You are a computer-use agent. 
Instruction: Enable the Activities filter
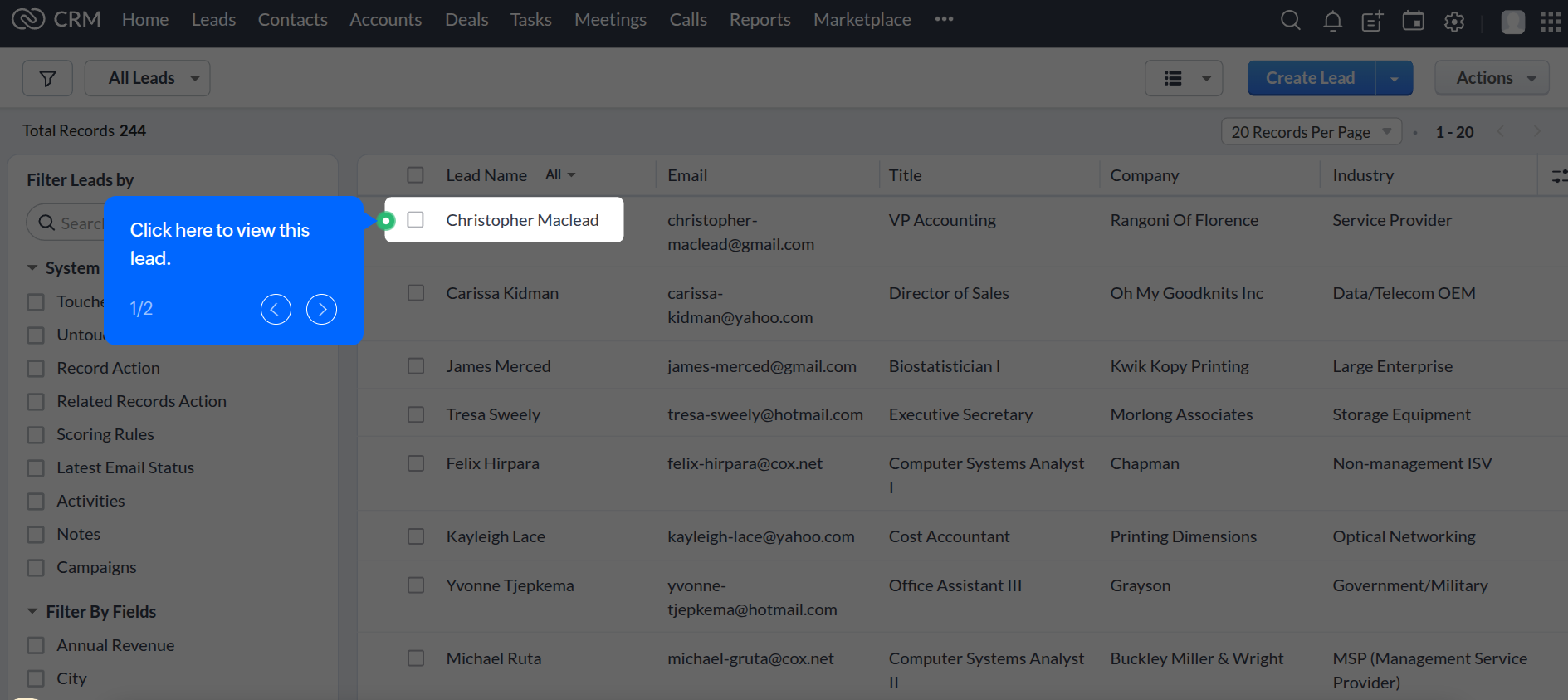coord(36,502)
